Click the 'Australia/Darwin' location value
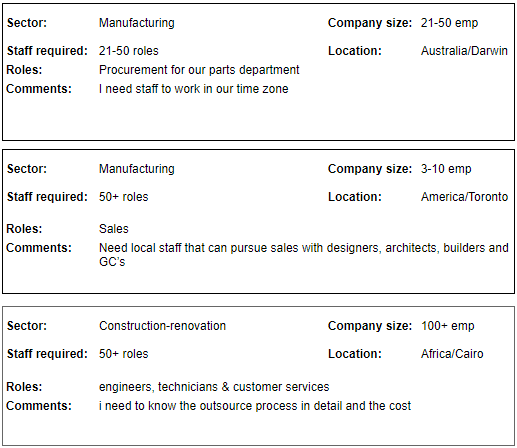 point(464,51)
